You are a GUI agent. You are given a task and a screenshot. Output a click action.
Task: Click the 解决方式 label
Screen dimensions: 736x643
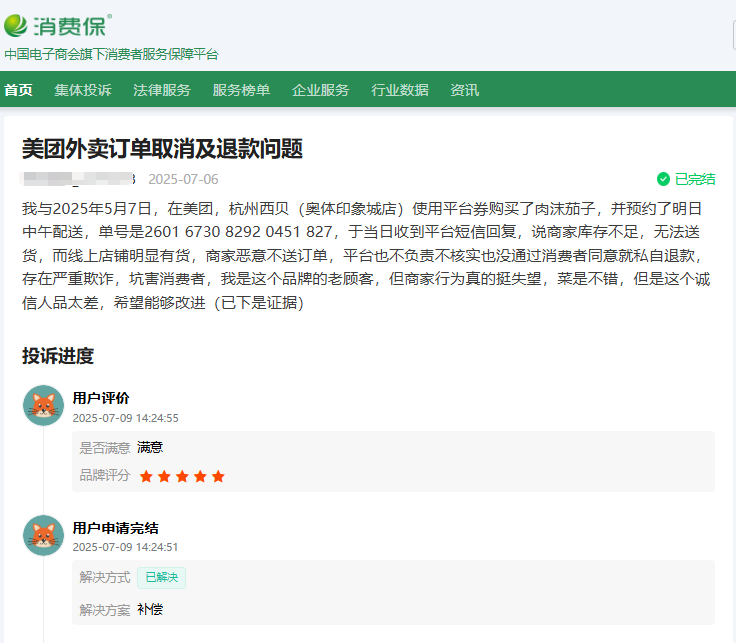tap(105, 577)
